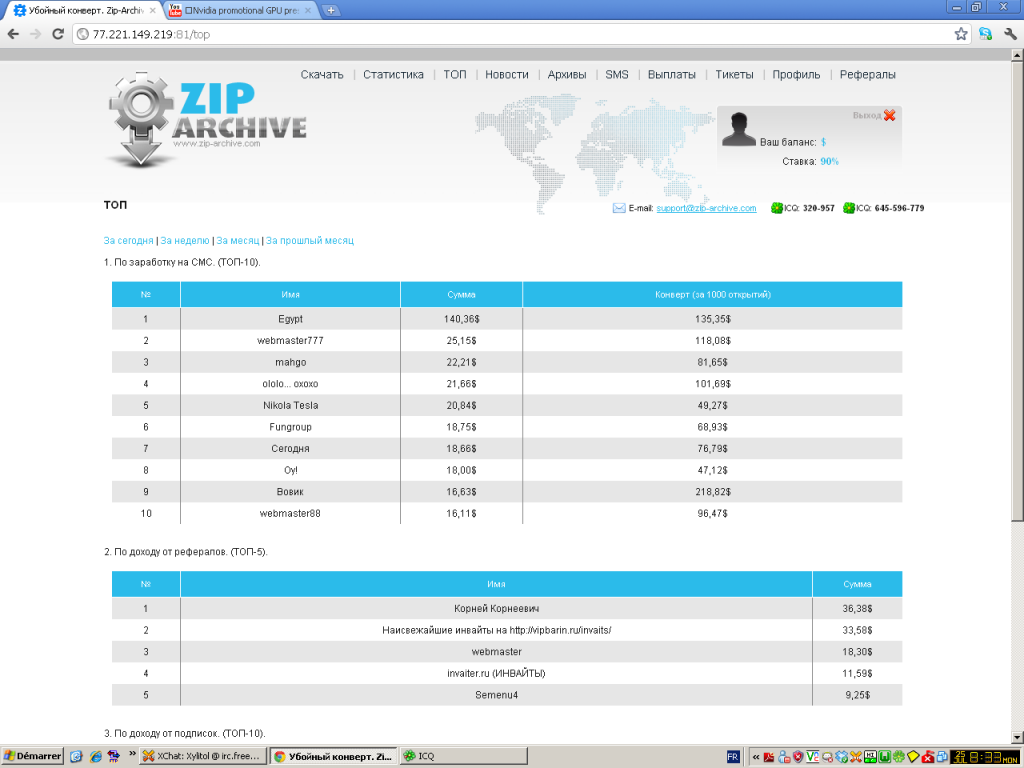Reload the page with the refresh icon
The height and width of the screenshot is (768, 1024).
click(57, 34)
